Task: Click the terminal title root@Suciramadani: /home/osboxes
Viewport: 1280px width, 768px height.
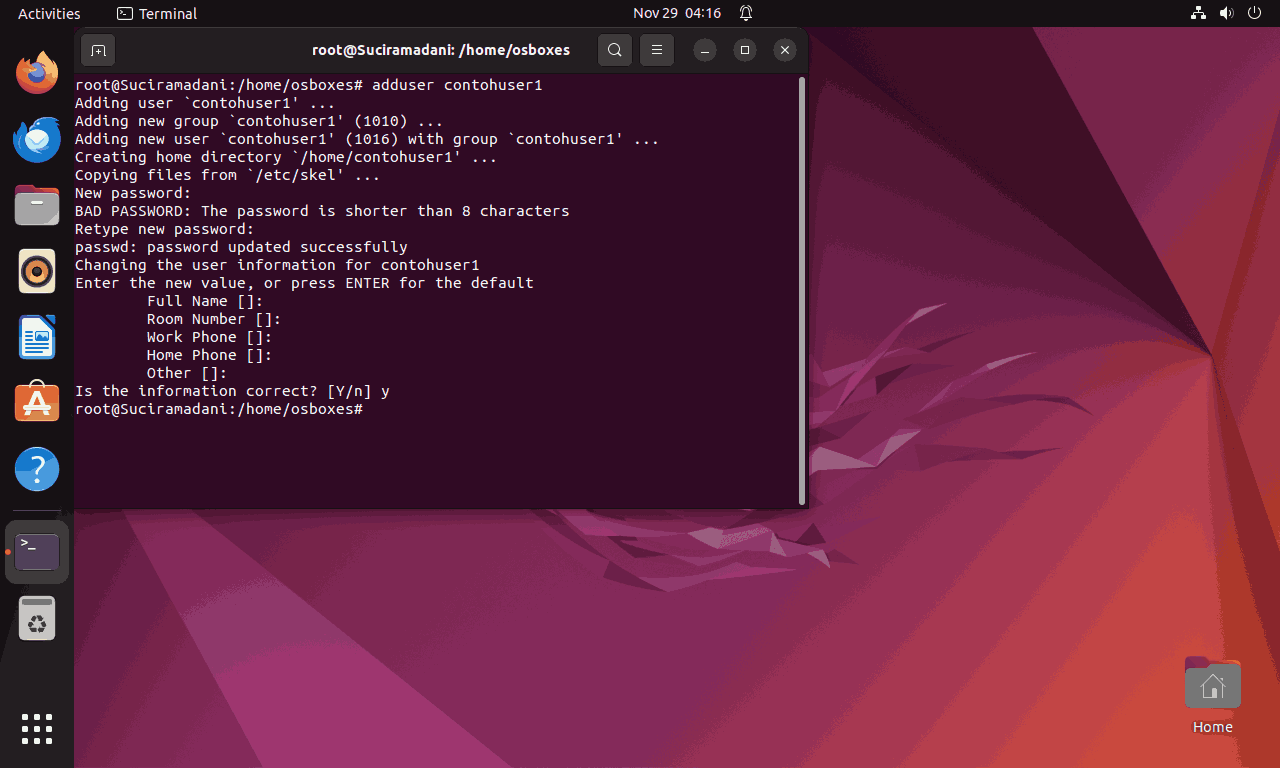Action: (441, 50)
